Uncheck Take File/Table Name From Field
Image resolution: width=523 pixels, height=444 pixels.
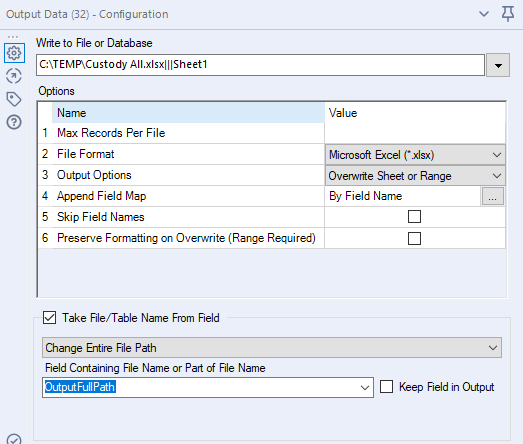(x=49, y=318)
